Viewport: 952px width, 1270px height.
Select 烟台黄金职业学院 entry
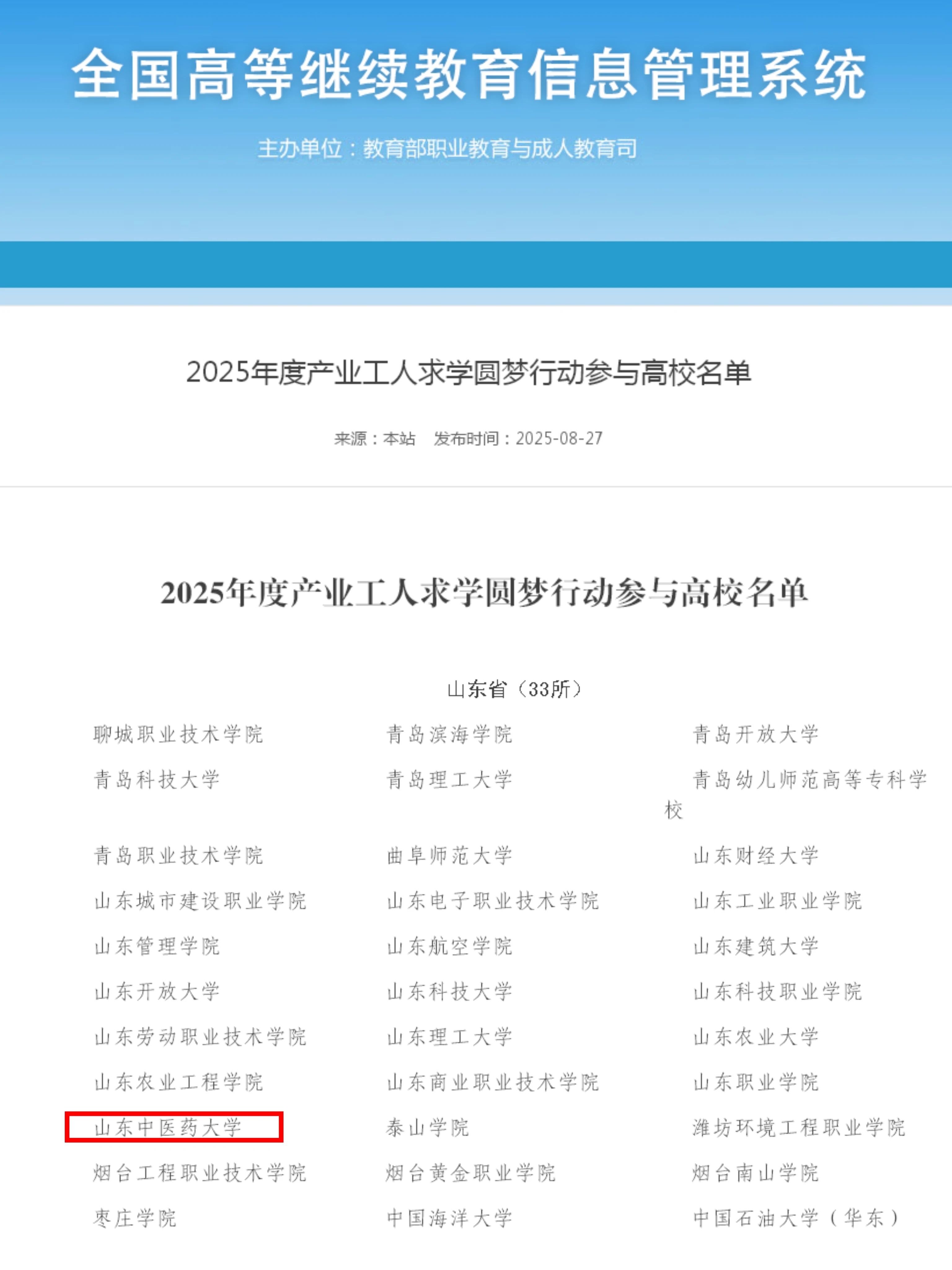[471, 1173]
